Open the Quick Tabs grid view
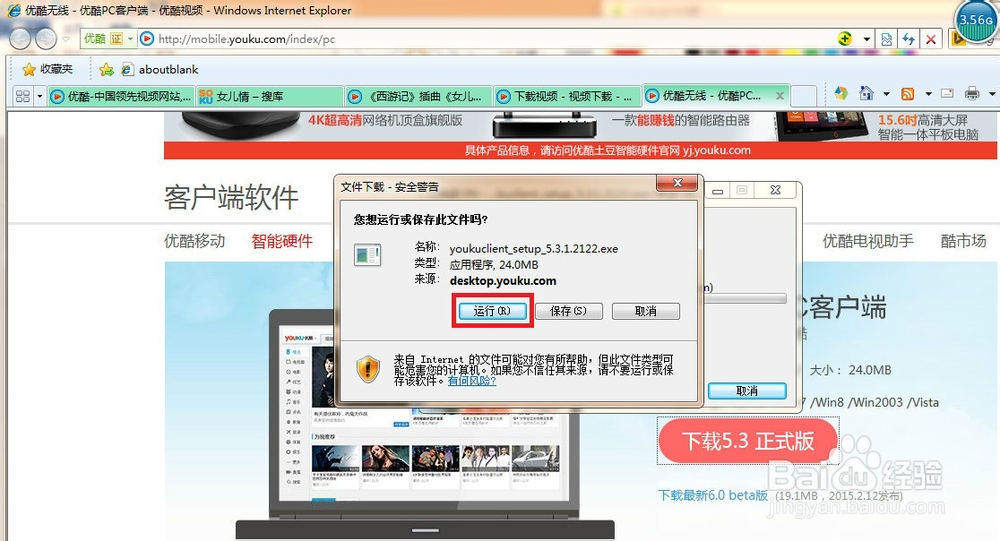 tap(23, 96)
